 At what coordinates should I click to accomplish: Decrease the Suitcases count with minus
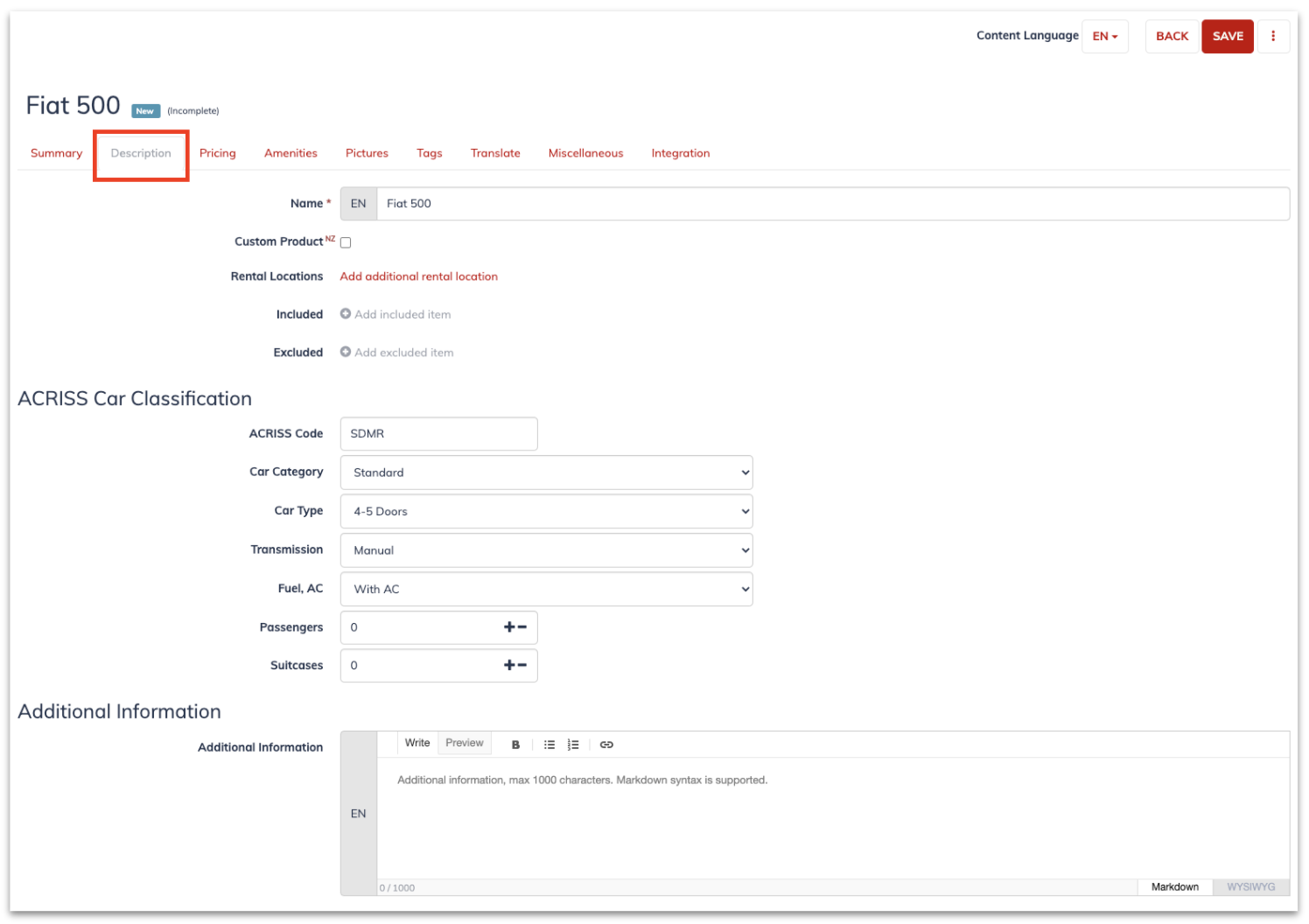point(522,665)
